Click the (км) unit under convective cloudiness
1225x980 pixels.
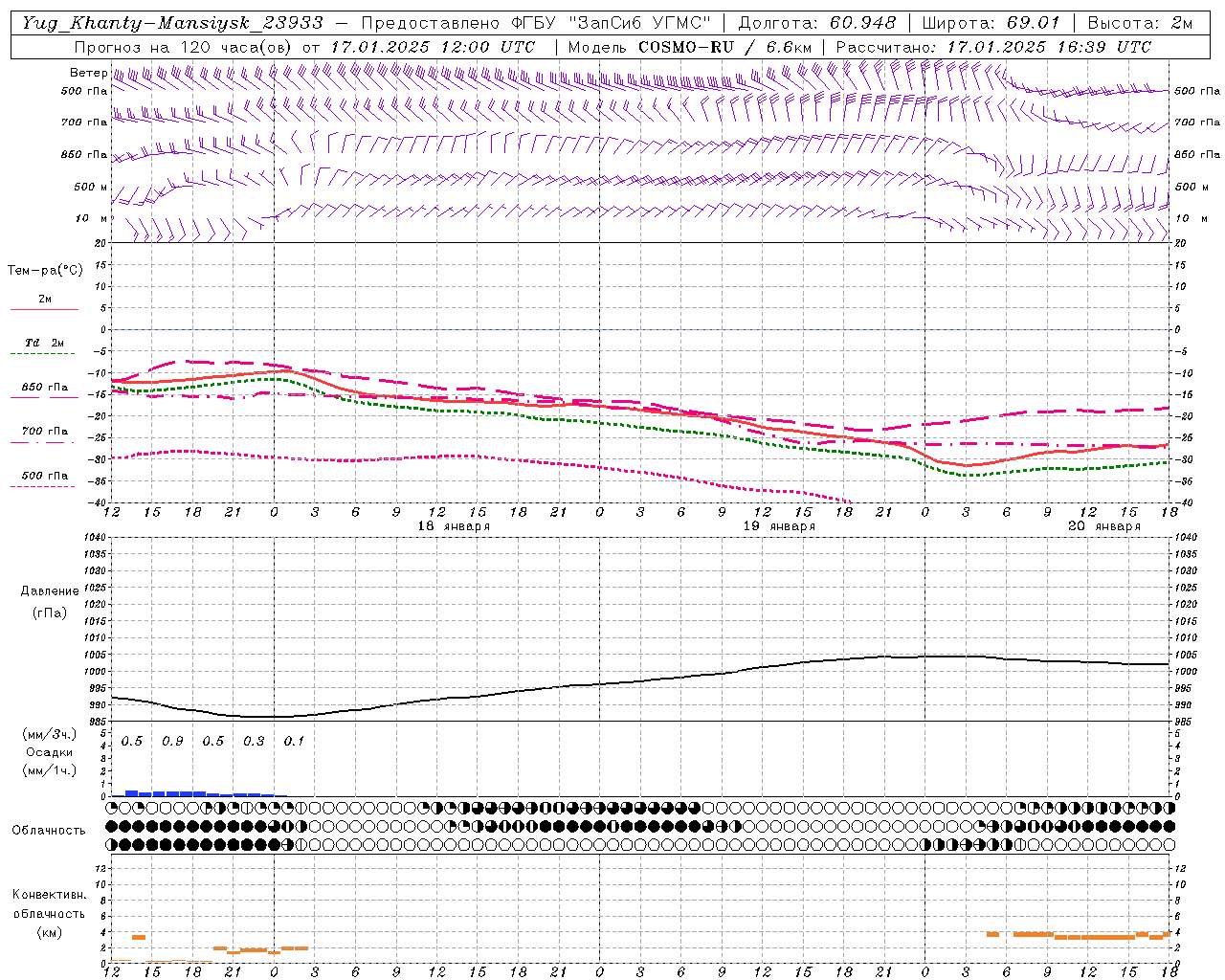pos(50,932)
